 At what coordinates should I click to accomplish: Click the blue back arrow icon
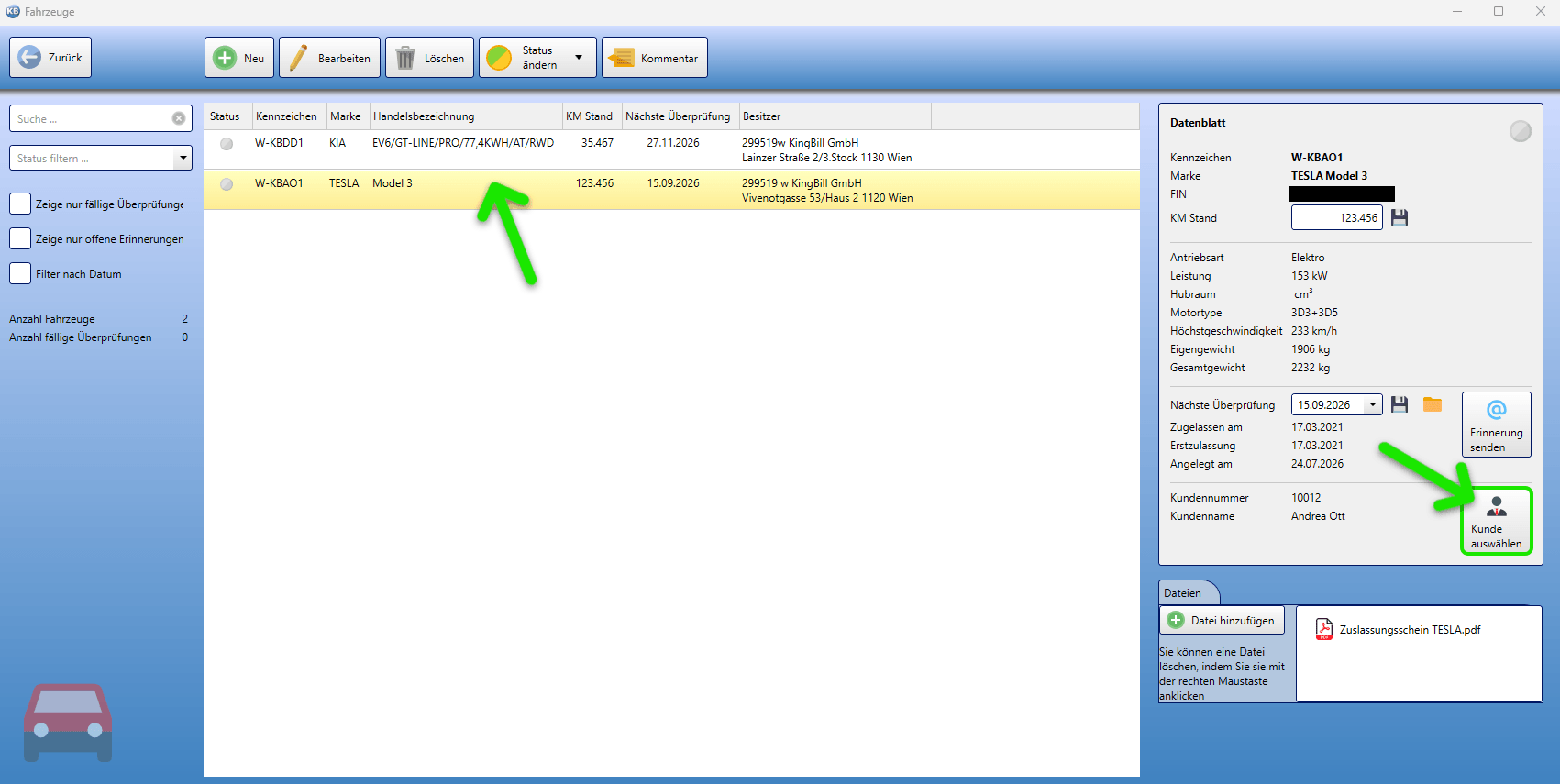point(29,57)
